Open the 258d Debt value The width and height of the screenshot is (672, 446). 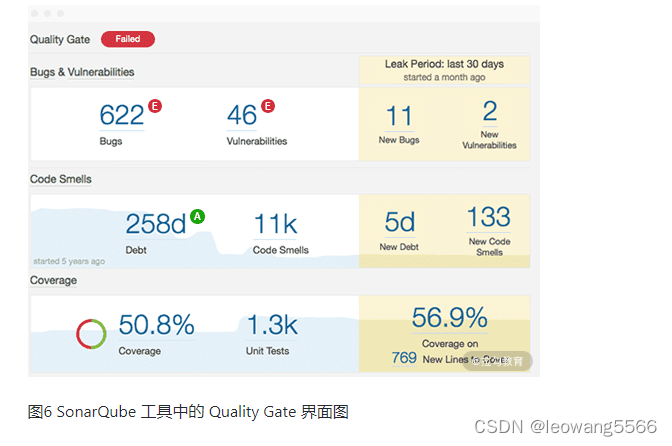tap(156, 224)
